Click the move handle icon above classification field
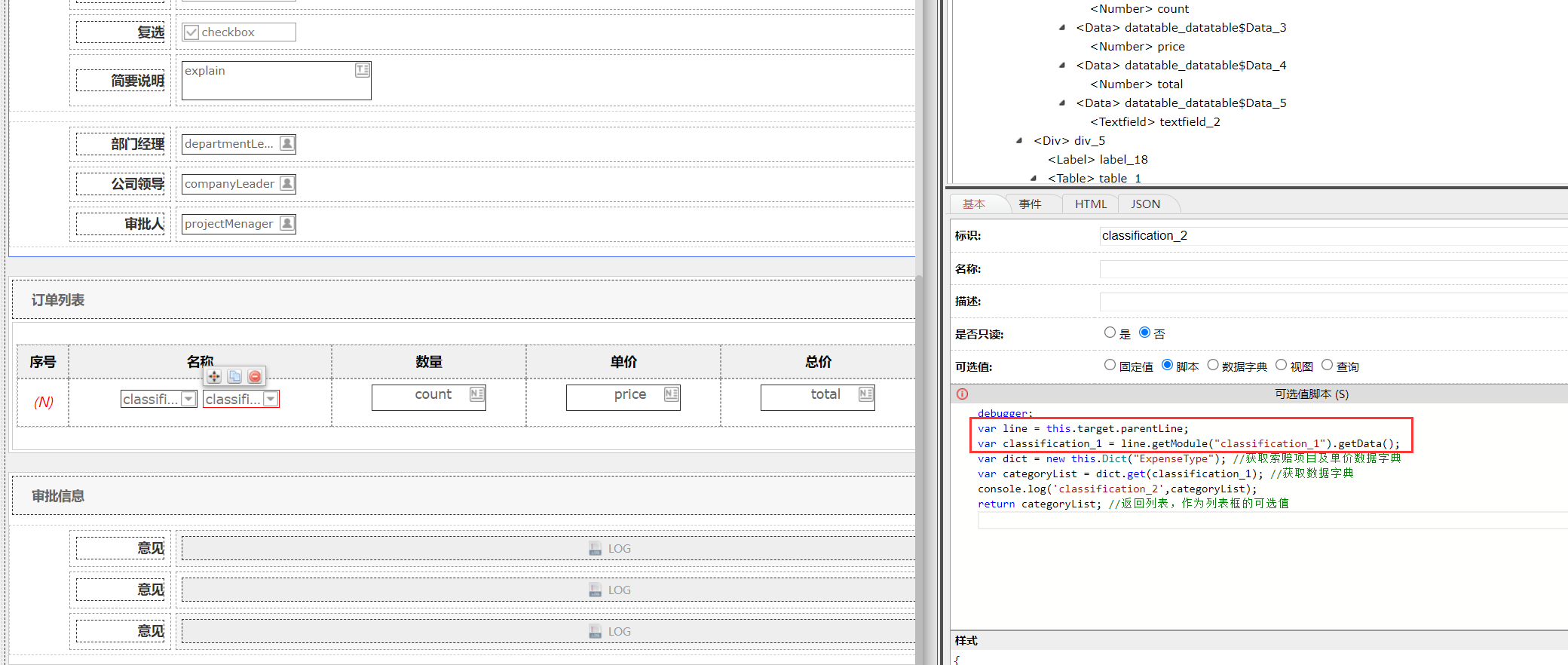Viewport: 1568px width, 665px height. pyautogui.click(x=214, y=376)
